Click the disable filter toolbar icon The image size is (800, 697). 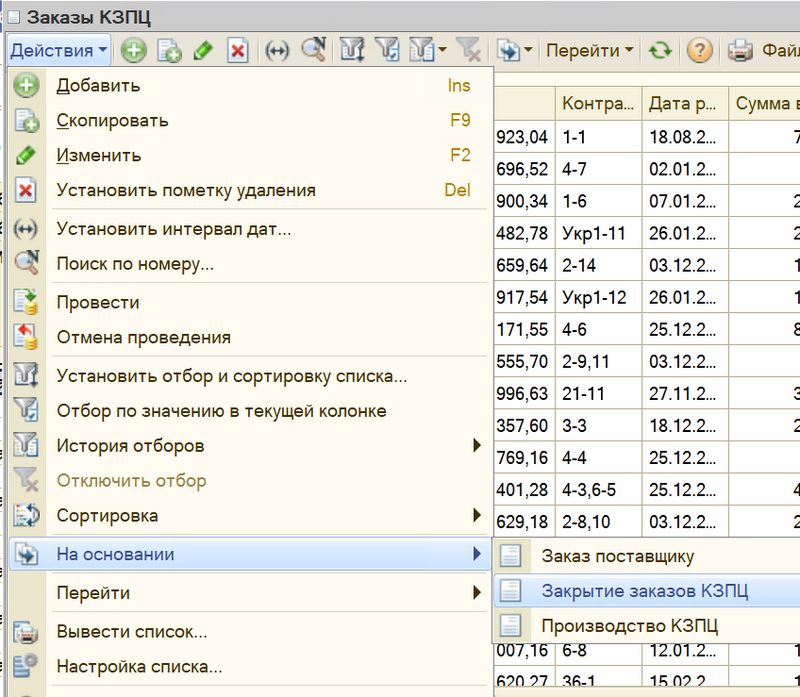468,50
